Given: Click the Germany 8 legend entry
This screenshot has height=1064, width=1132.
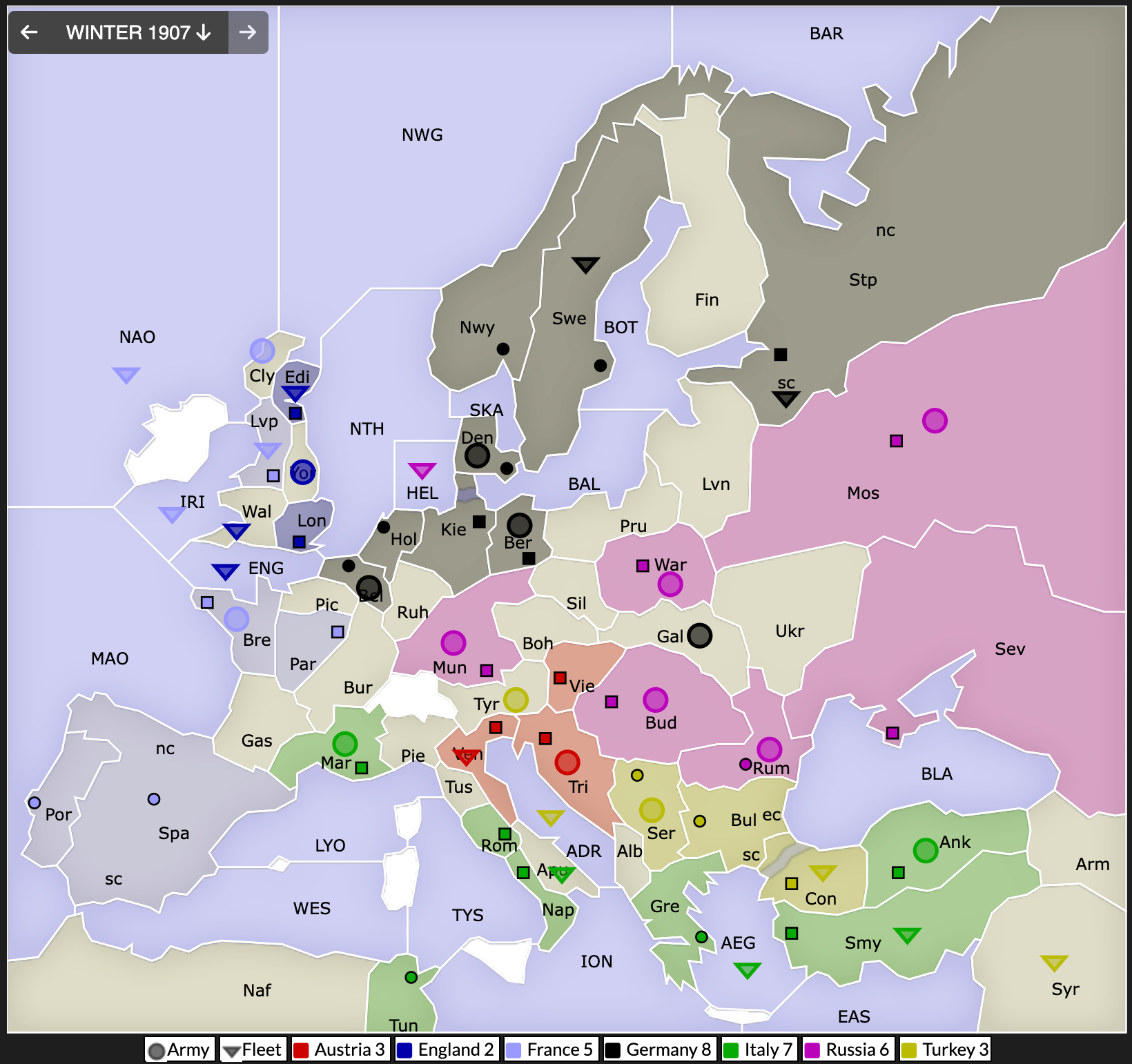Looking at the screenshot, I should point(659,1050).
